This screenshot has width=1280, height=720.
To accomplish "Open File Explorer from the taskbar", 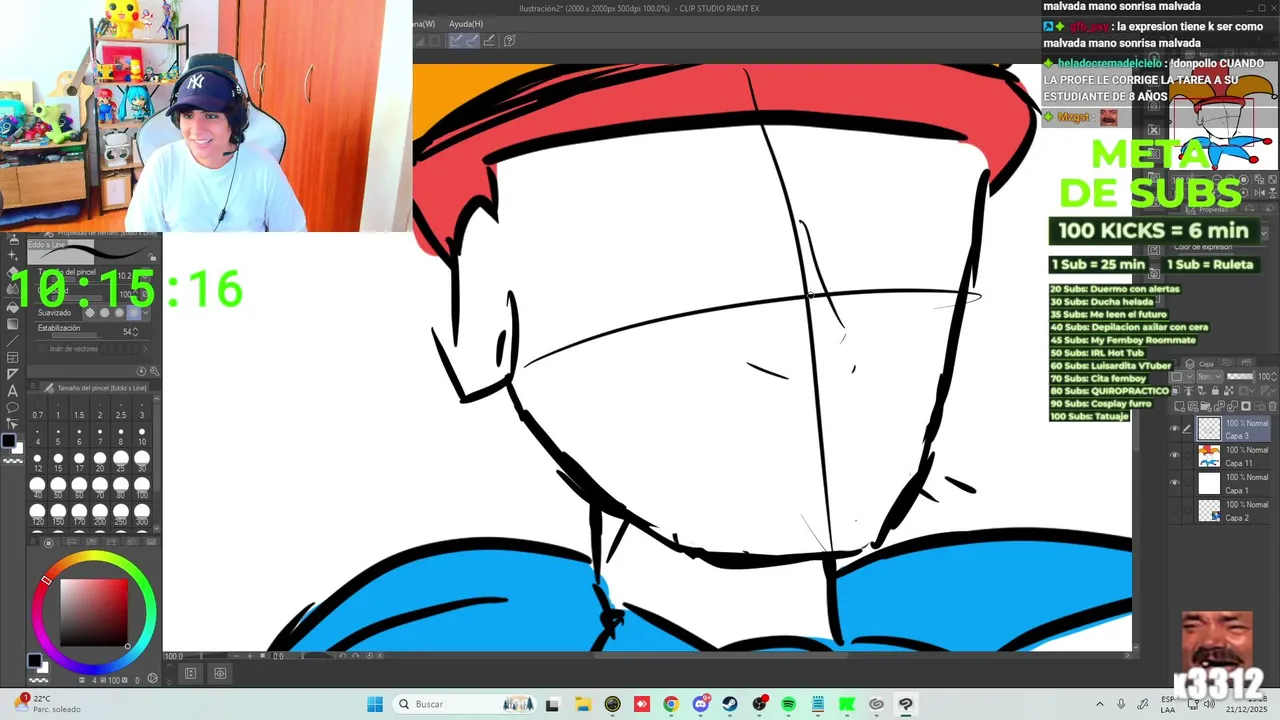I will pyautogui.click(x=583, y=704).
